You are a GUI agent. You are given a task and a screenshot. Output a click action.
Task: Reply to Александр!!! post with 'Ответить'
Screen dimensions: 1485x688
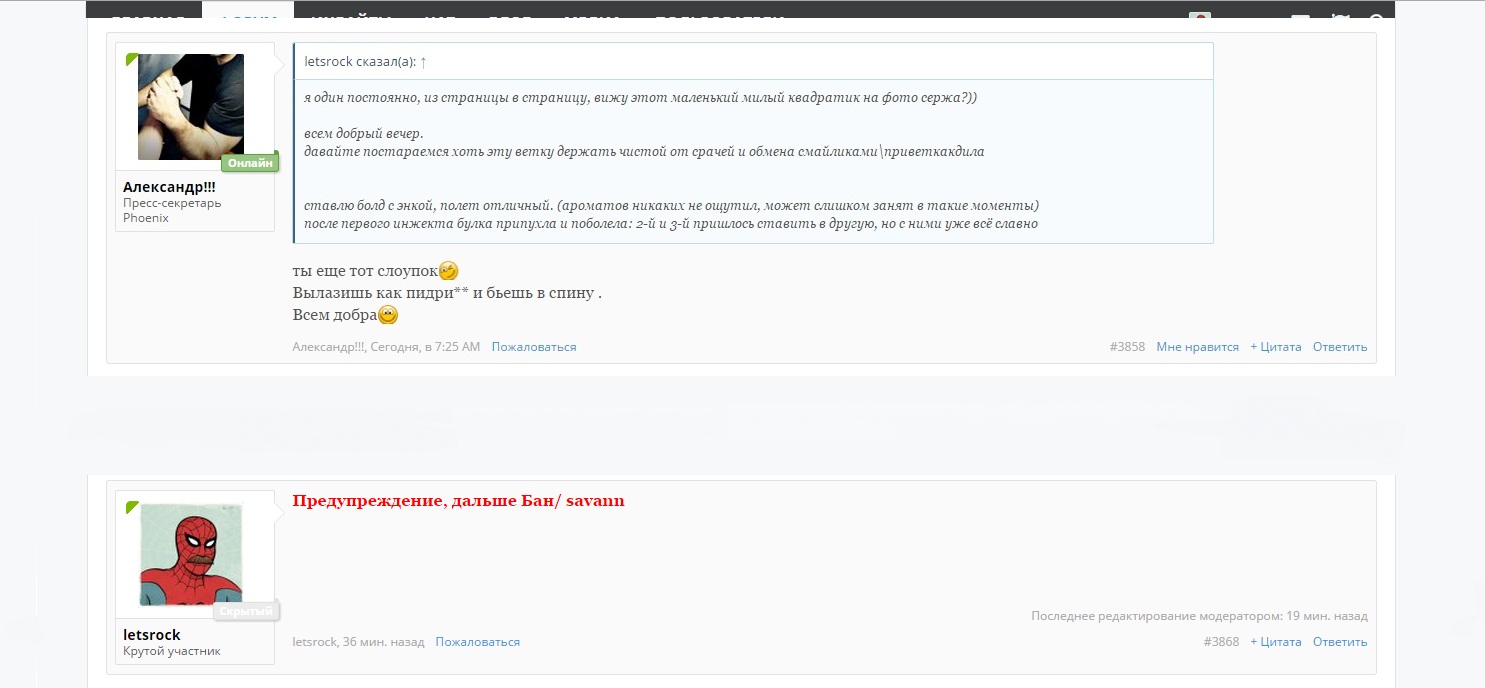tap(1340, 347)
